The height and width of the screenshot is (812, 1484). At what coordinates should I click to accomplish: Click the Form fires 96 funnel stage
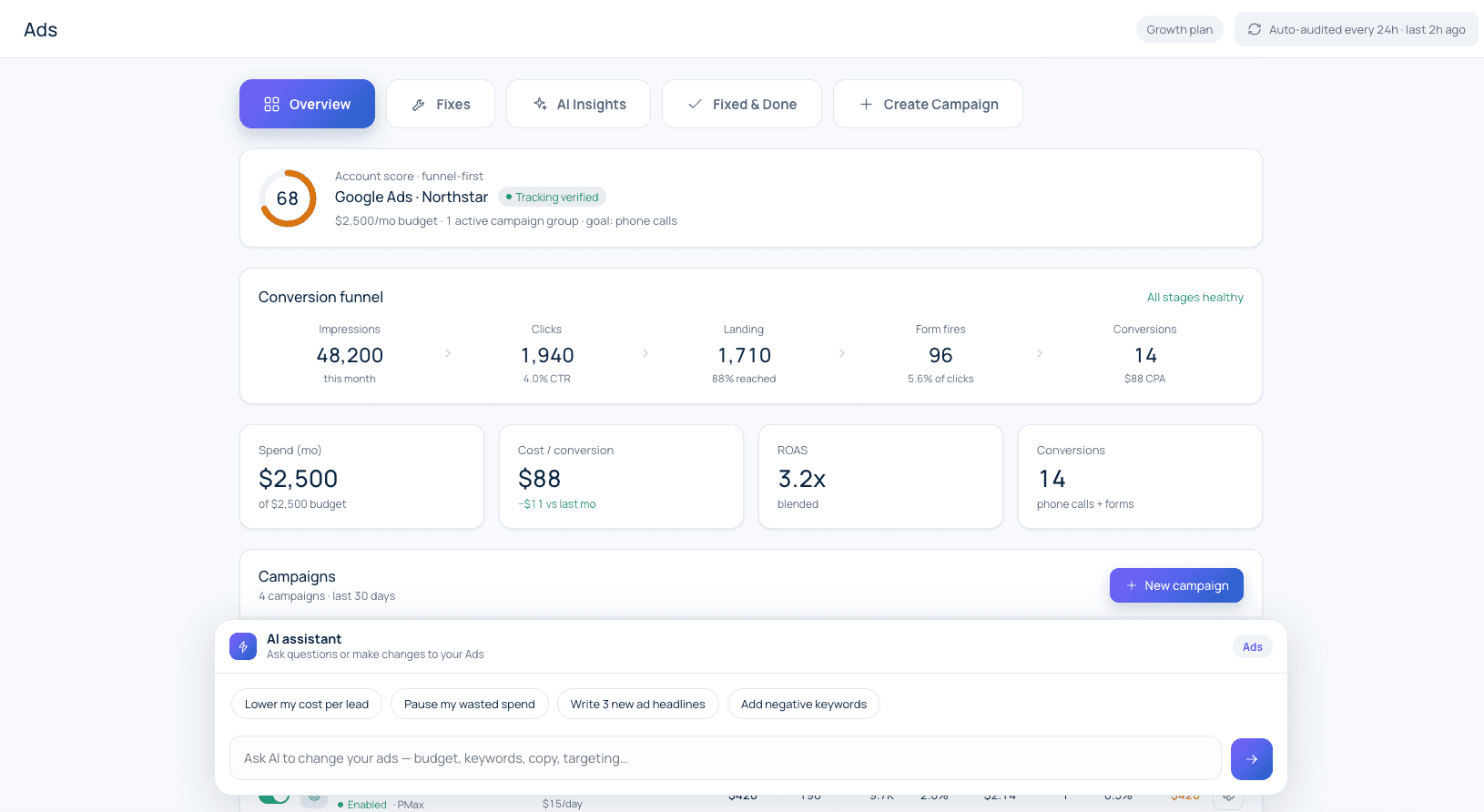(940, 354)
